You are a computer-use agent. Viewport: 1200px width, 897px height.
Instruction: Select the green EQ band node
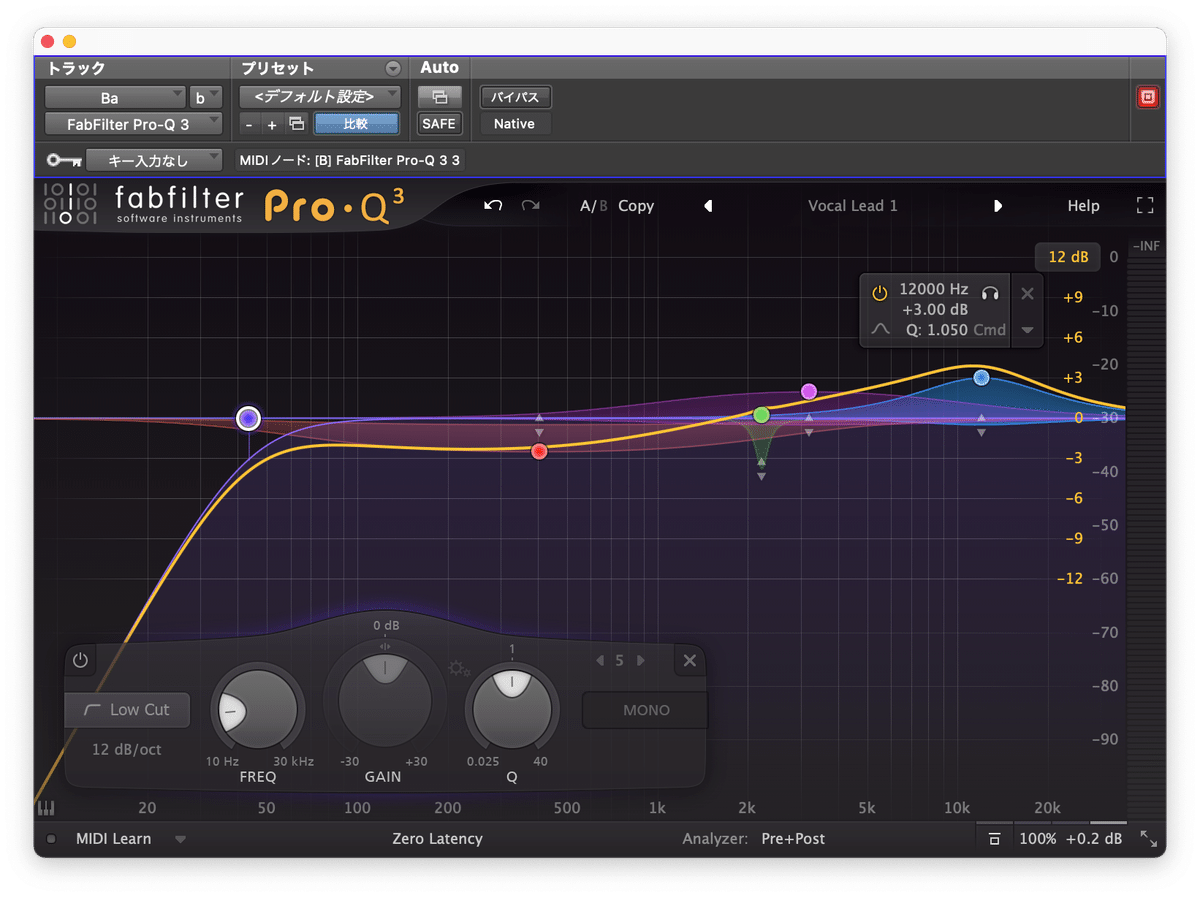point(762,414)
